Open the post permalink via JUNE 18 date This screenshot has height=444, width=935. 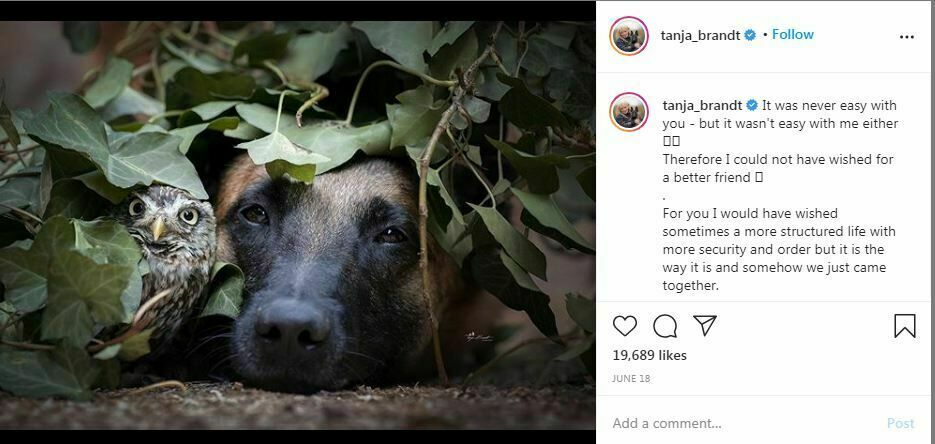tap(630, 379)
